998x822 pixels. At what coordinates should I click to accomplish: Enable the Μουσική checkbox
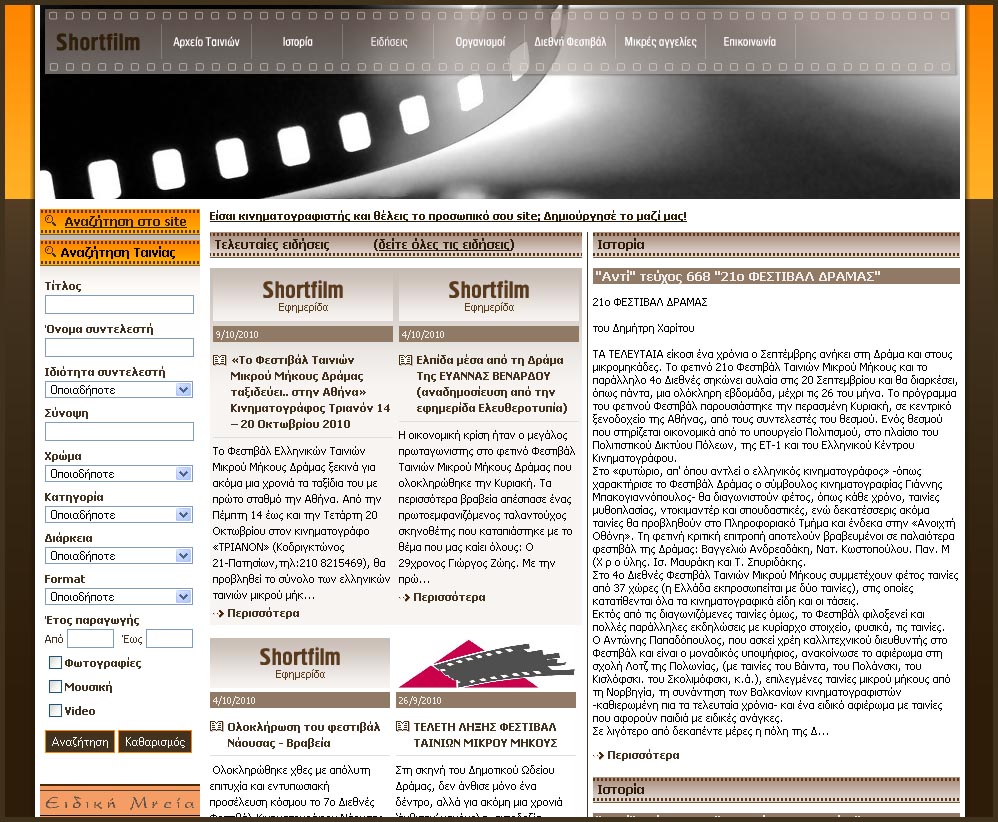coord(55,686)
